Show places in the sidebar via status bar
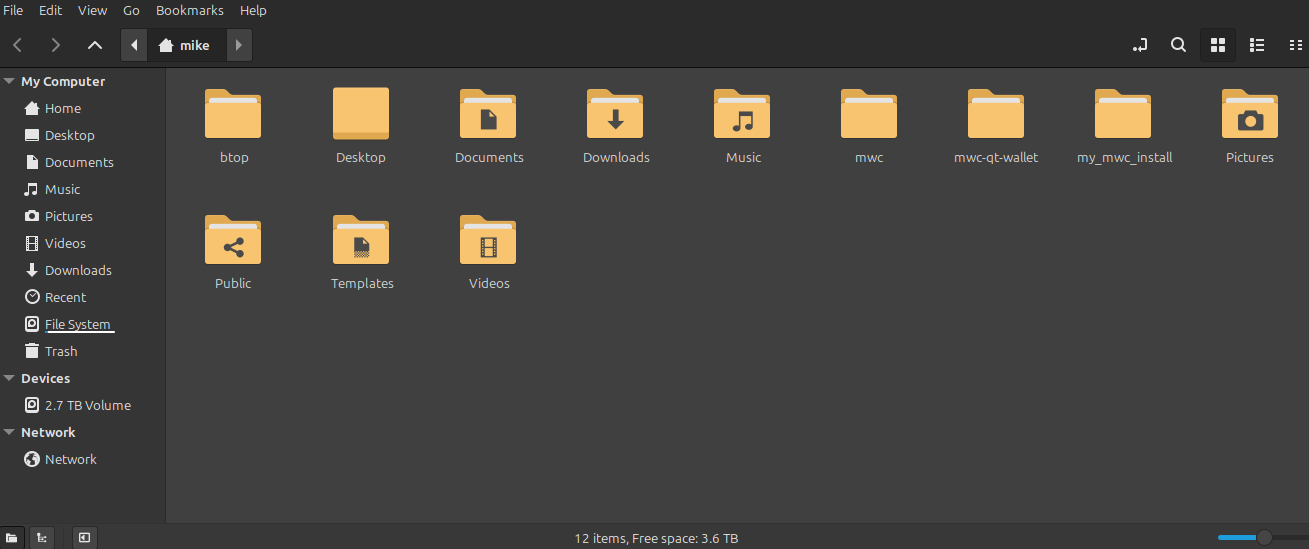 pos(12,538)
